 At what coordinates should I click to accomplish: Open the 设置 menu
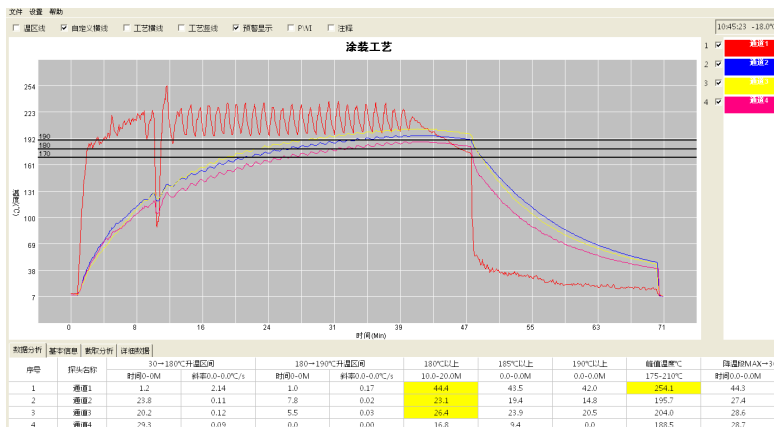click(35, 11)
